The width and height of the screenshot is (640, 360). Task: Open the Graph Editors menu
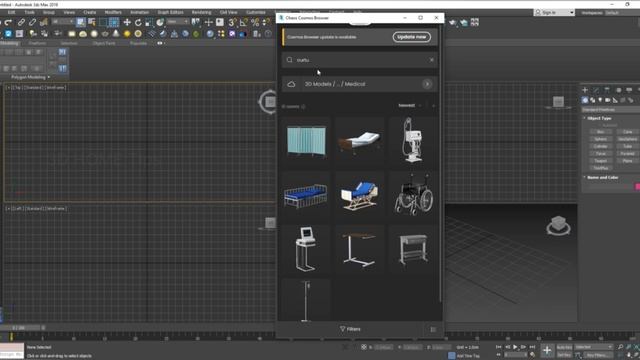tap(170, 12)
